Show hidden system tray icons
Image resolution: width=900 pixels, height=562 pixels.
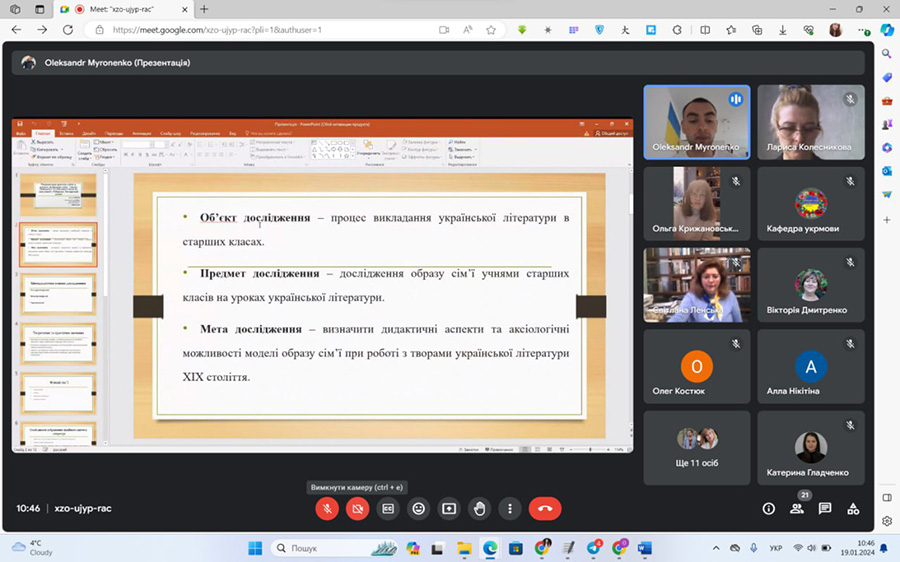(718, 548)
